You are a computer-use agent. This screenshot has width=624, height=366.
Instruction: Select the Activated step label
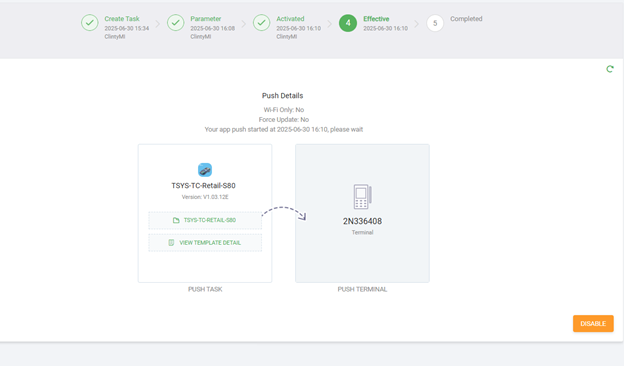click(x=290, y=19)
